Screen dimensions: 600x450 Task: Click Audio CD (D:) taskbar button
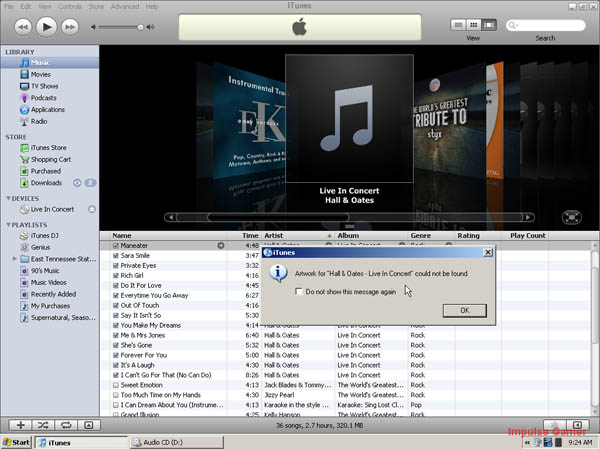pos(176,442)
